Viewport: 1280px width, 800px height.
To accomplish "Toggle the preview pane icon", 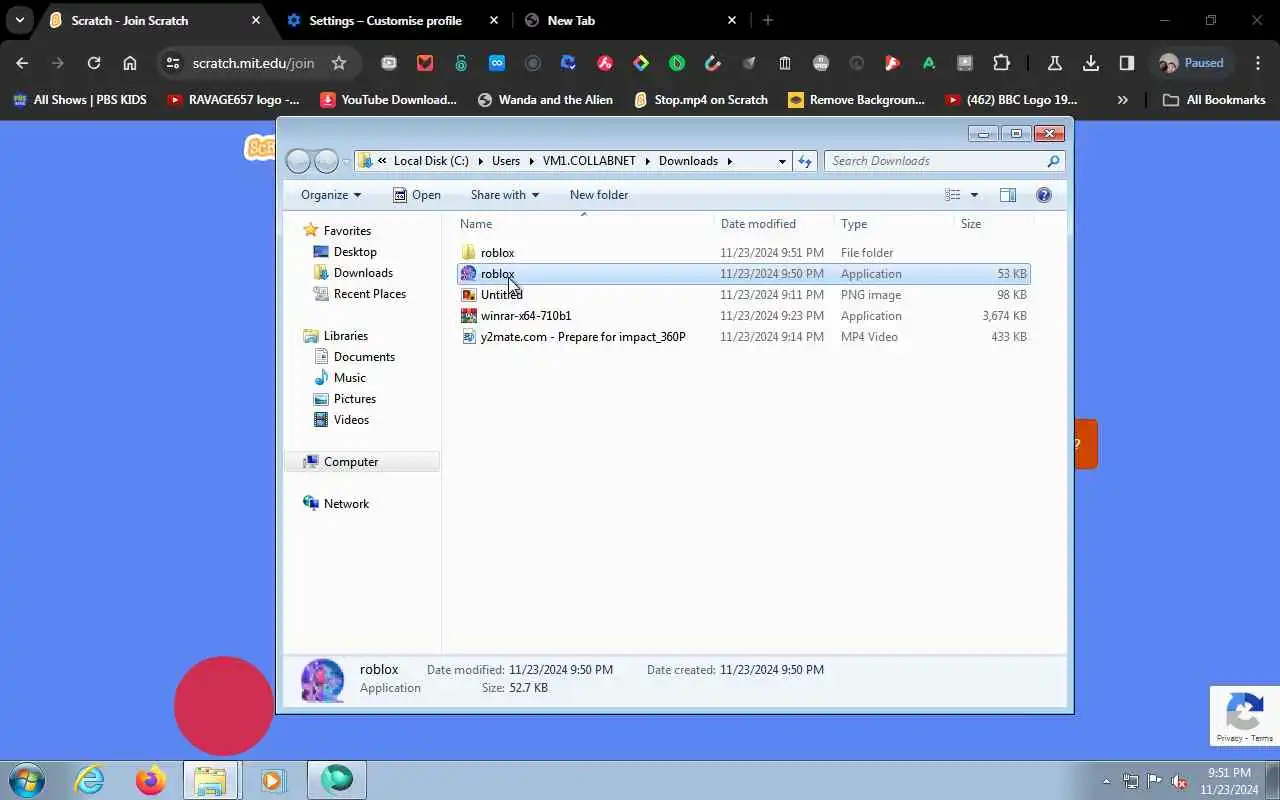I will [x=1008, y=195].
